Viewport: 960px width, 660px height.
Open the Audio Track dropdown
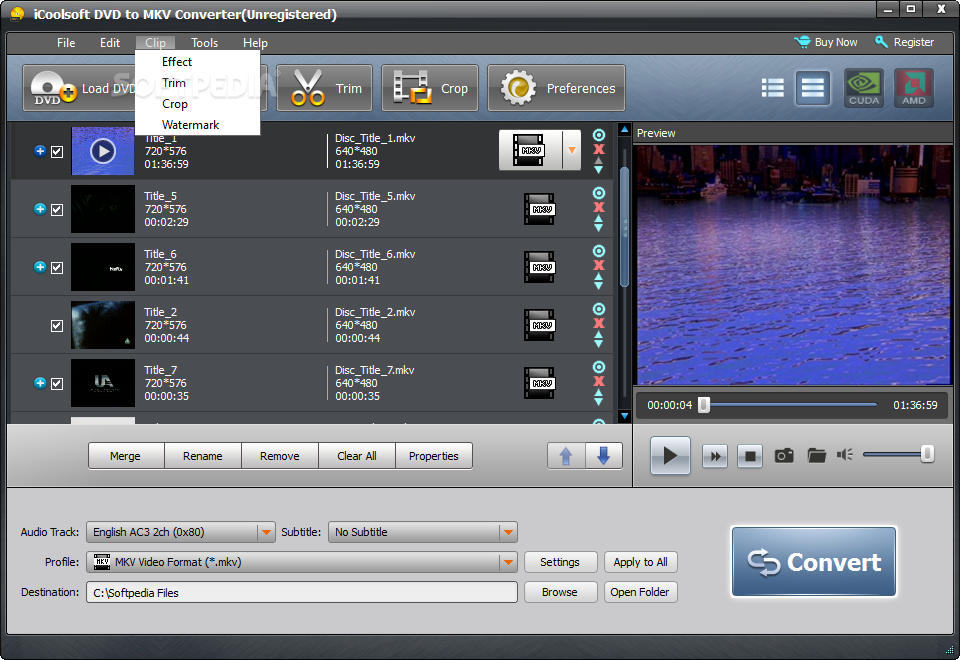pyautogui.click(x=266, y=532)
